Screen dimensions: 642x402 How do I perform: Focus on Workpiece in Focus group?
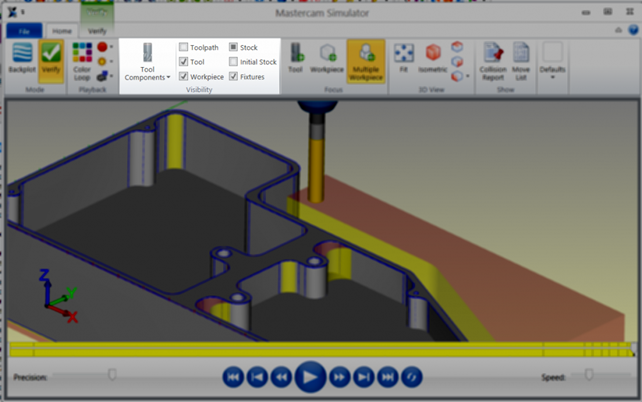tap(327, 58)
